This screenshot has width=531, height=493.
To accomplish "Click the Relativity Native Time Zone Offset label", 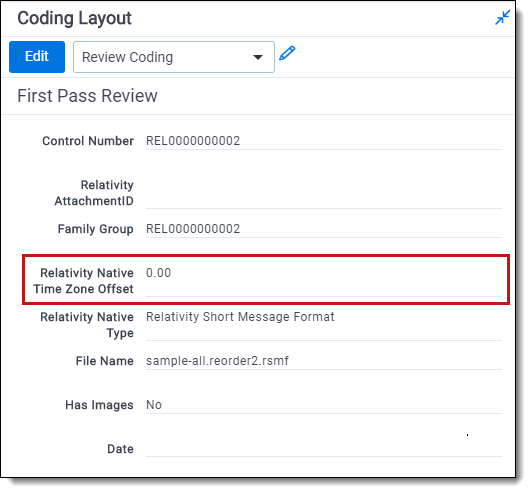I will pos(83,281).
